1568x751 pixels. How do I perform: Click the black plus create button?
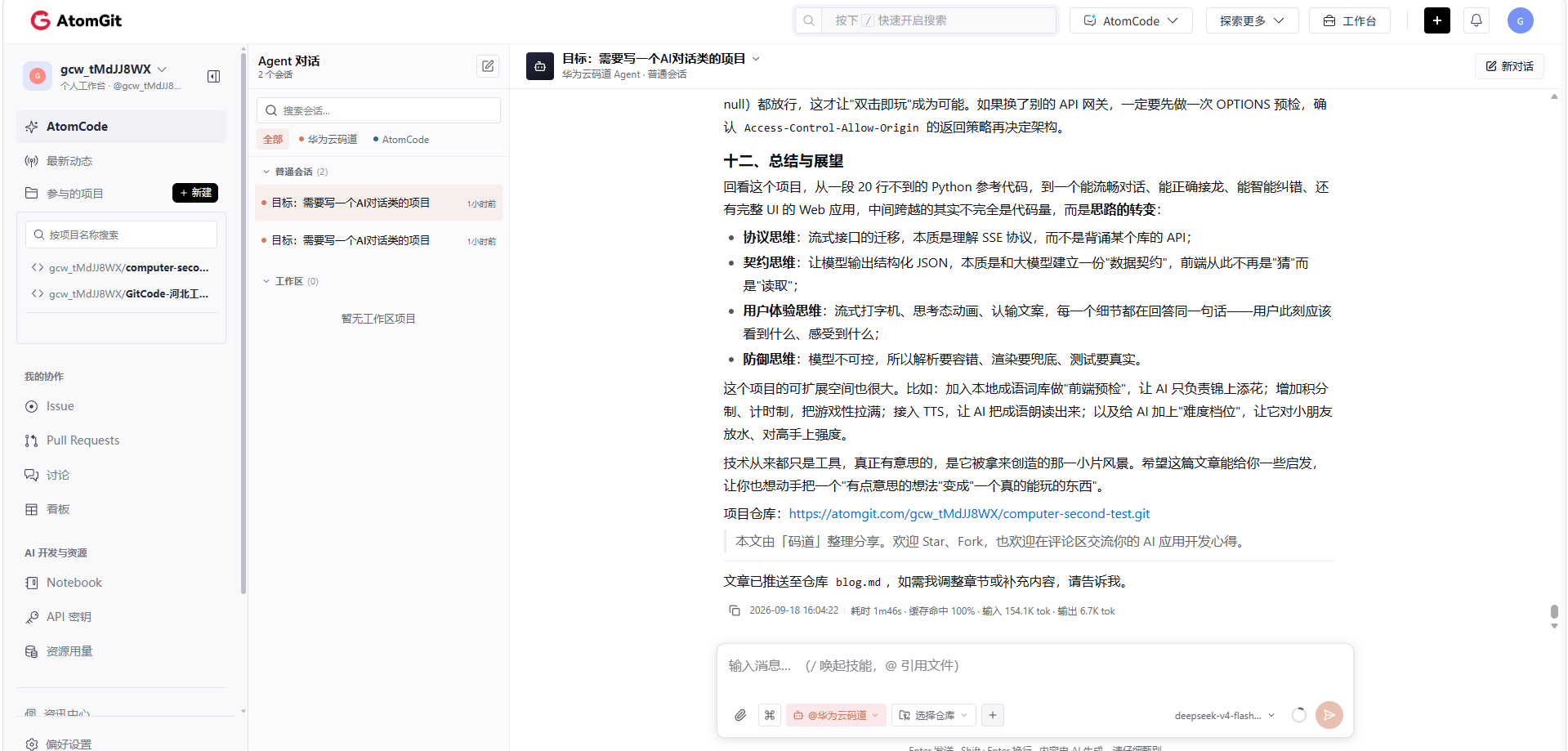click(x=1436, y=20)
